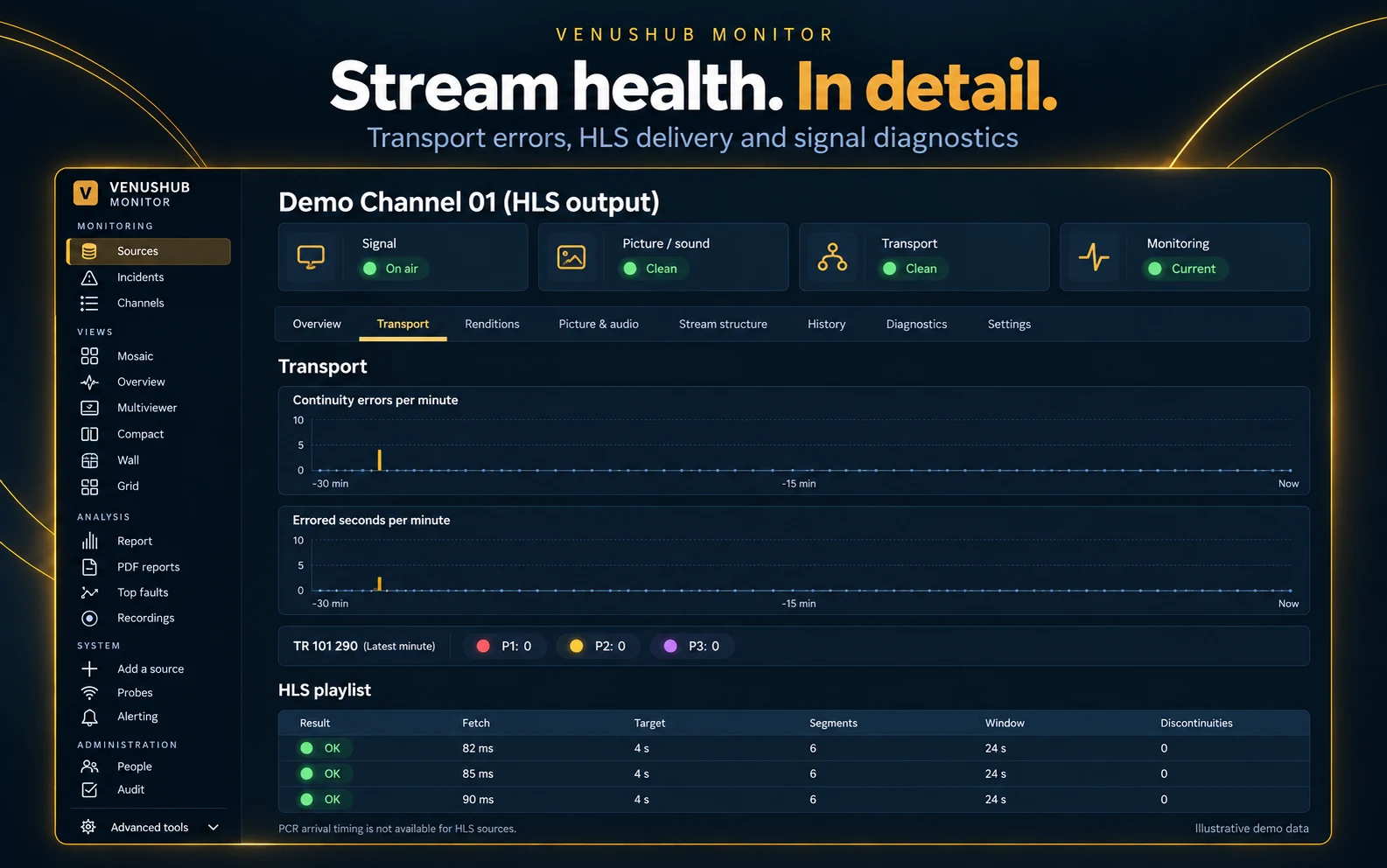Click the P2: 0 yellow priority pill
The image size is (1387, 868).
599,646
